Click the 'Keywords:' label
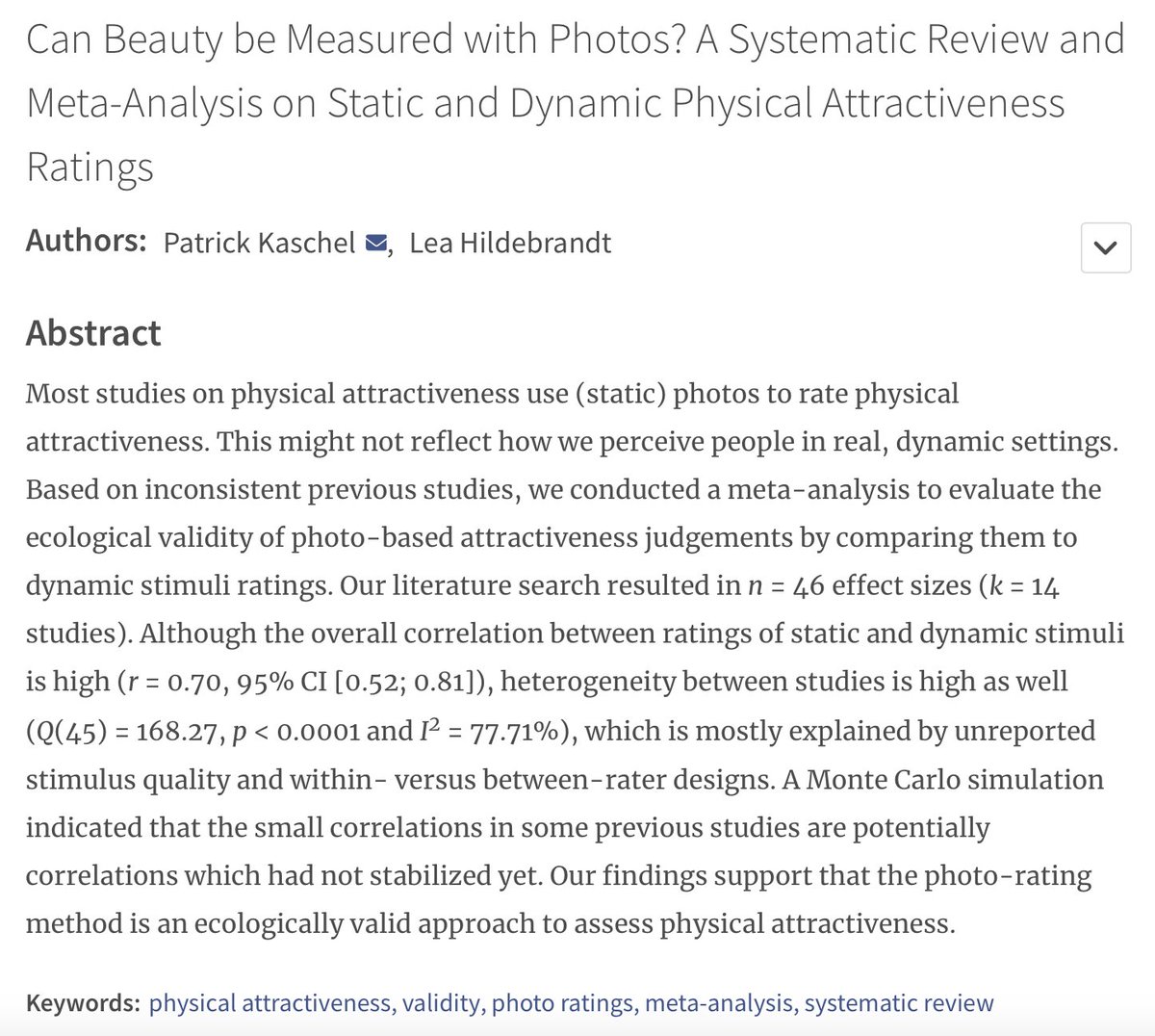1155x1036 pixels. tap(83, 1003)
